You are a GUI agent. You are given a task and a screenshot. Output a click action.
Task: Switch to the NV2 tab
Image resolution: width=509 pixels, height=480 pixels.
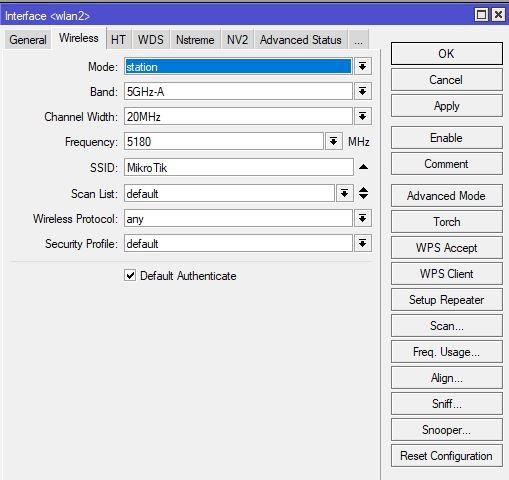237,40
